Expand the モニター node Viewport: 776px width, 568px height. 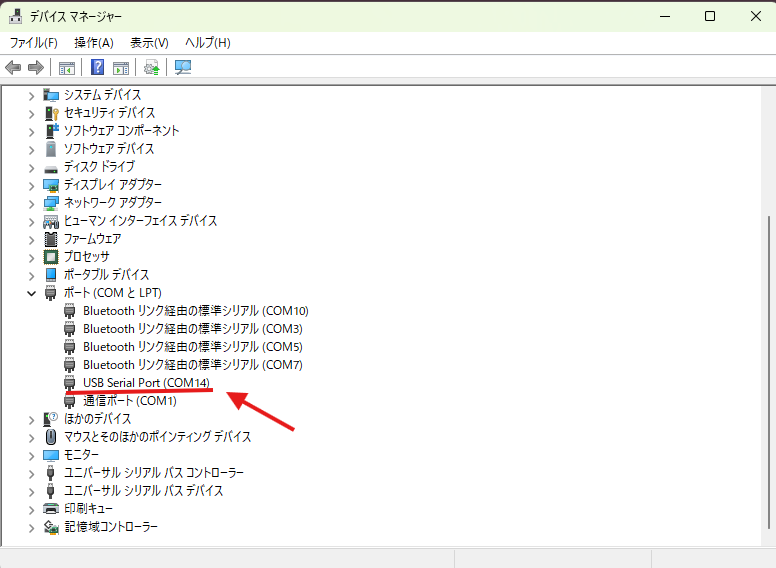[31, 456]
